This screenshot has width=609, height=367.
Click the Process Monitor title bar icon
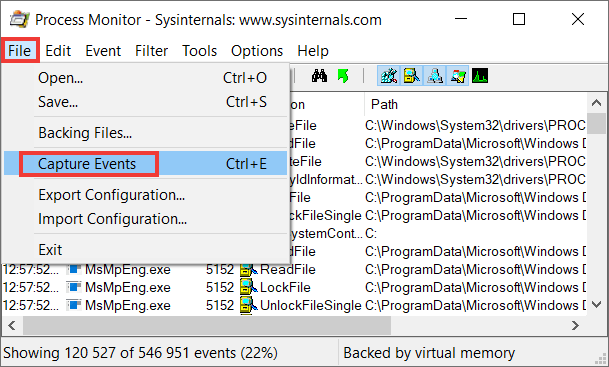19,19
